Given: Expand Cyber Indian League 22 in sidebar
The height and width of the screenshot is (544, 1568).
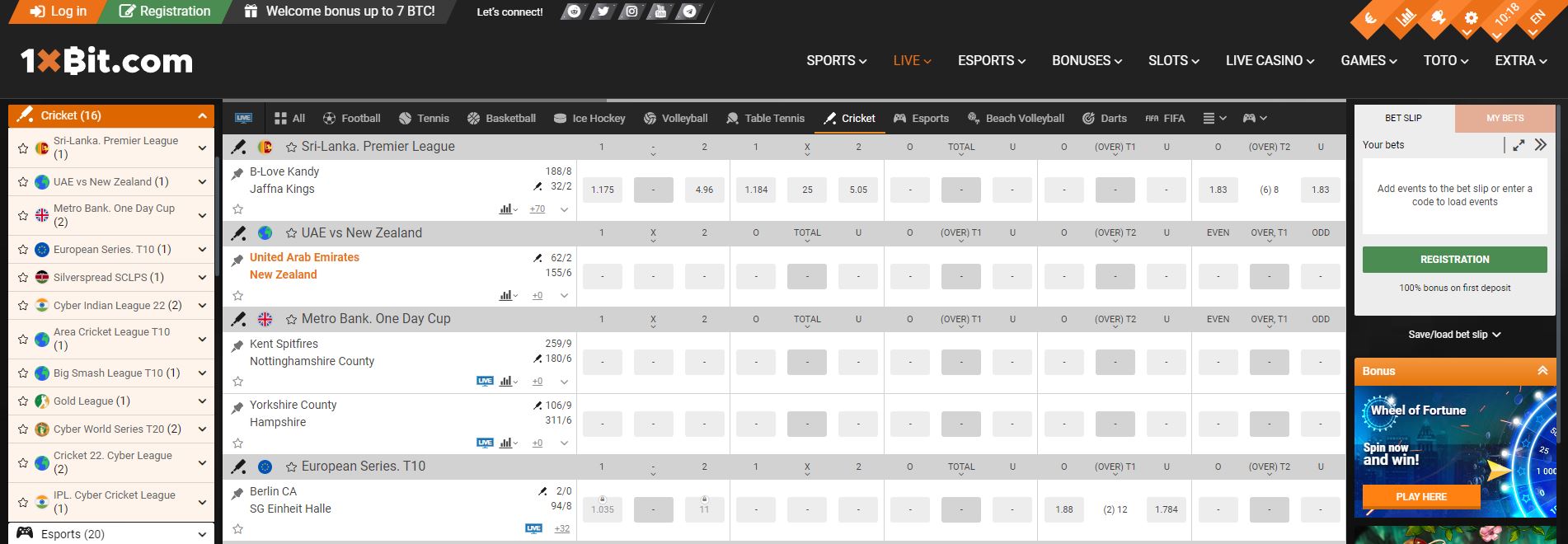Looking at the screenshot, I should pyautogui.click(x=202, y=306).
